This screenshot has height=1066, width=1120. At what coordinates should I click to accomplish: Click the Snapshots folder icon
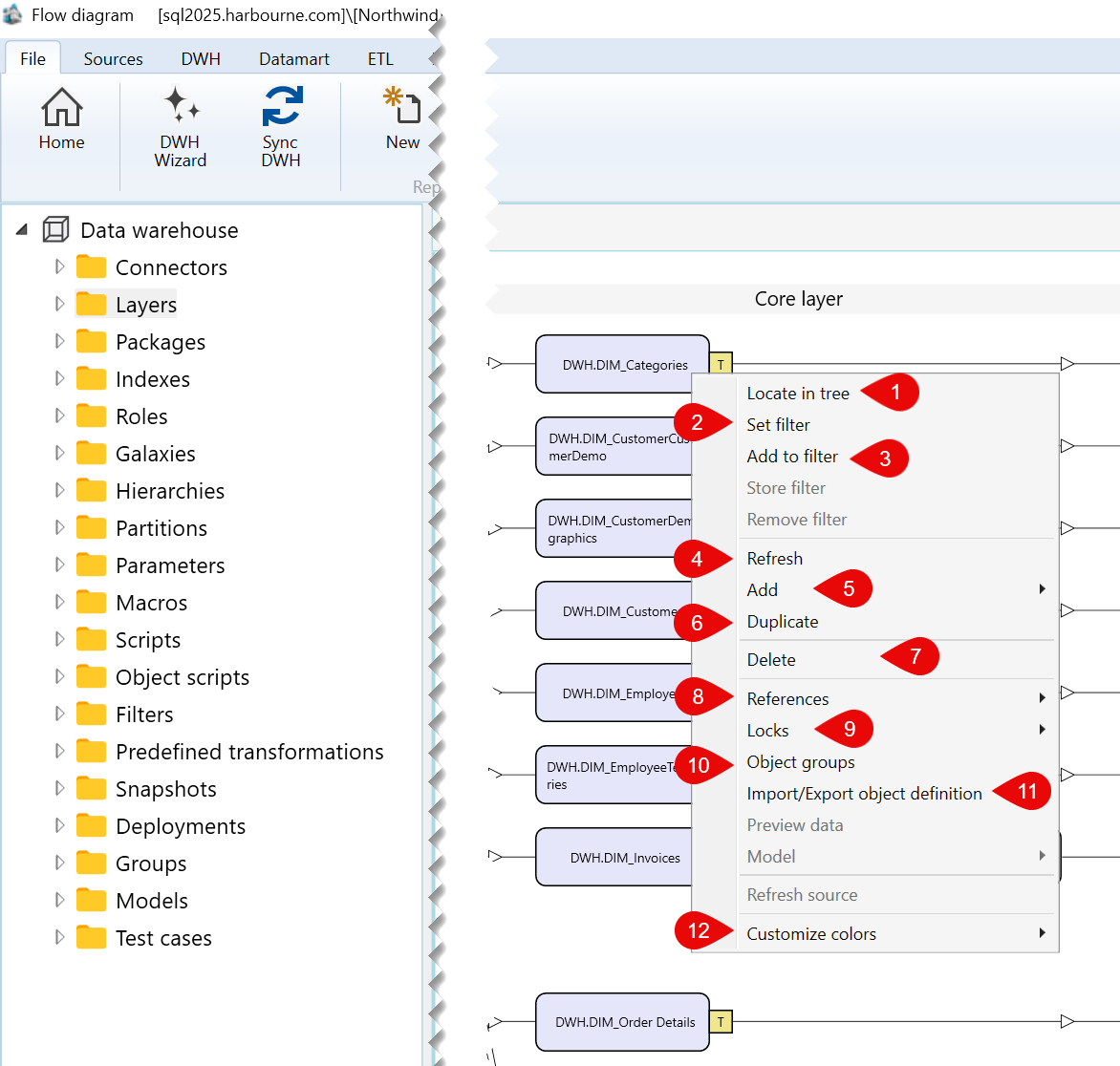[92, 788]
